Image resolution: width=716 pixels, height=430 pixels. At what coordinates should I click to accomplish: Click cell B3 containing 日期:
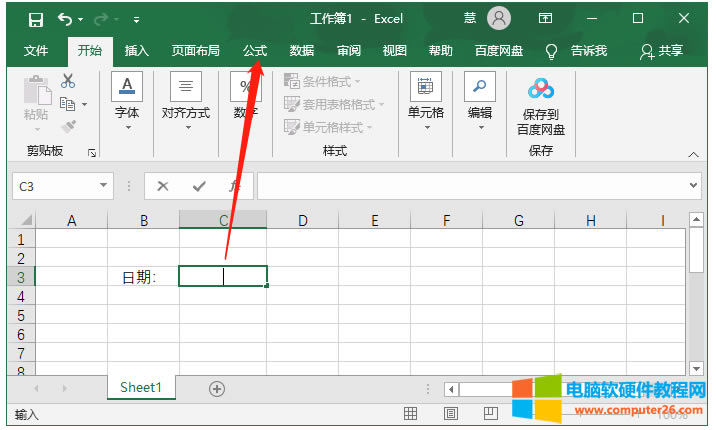[x=143, y=277]
